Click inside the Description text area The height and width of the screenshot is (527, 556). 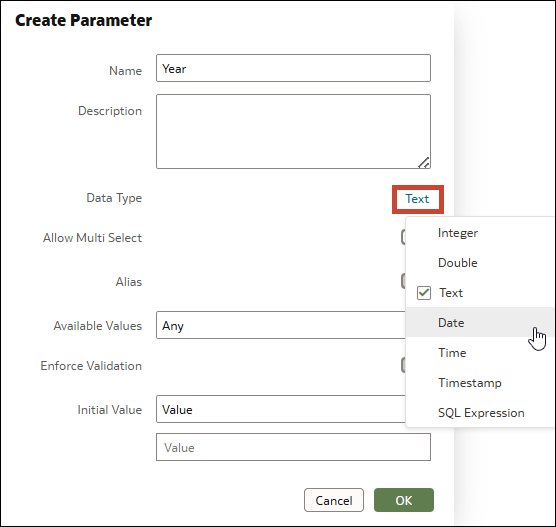coord(293,131)
